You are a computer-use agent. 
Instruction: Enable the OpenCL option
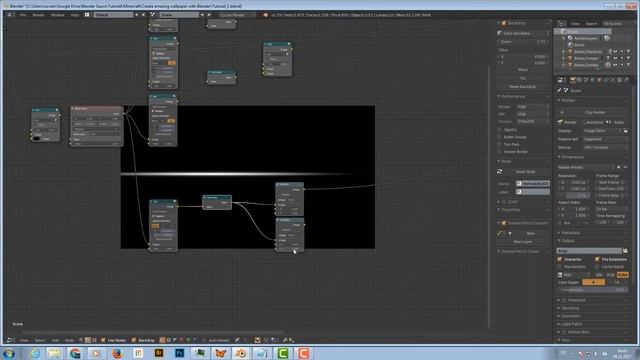(x=499, y=129)
